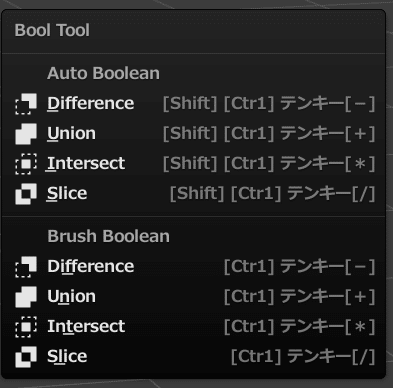This screenshot has height=388, width=393.
Task: Click the Brush Boolean Slice icon
Action: (x=26, y=356)
